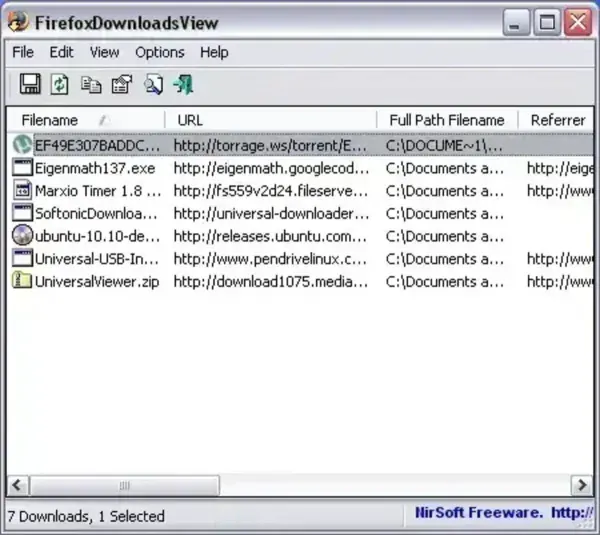
Task: Click the referrer cell in Eigenmath137.exe row
Action: coord(560,168)
